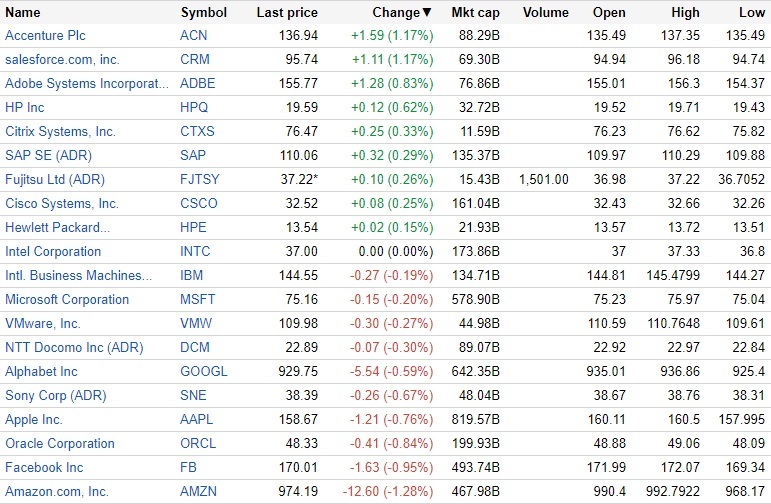771x504 pixels.
Task: Sort by Volume column header
Action: (x=545, y=13)
